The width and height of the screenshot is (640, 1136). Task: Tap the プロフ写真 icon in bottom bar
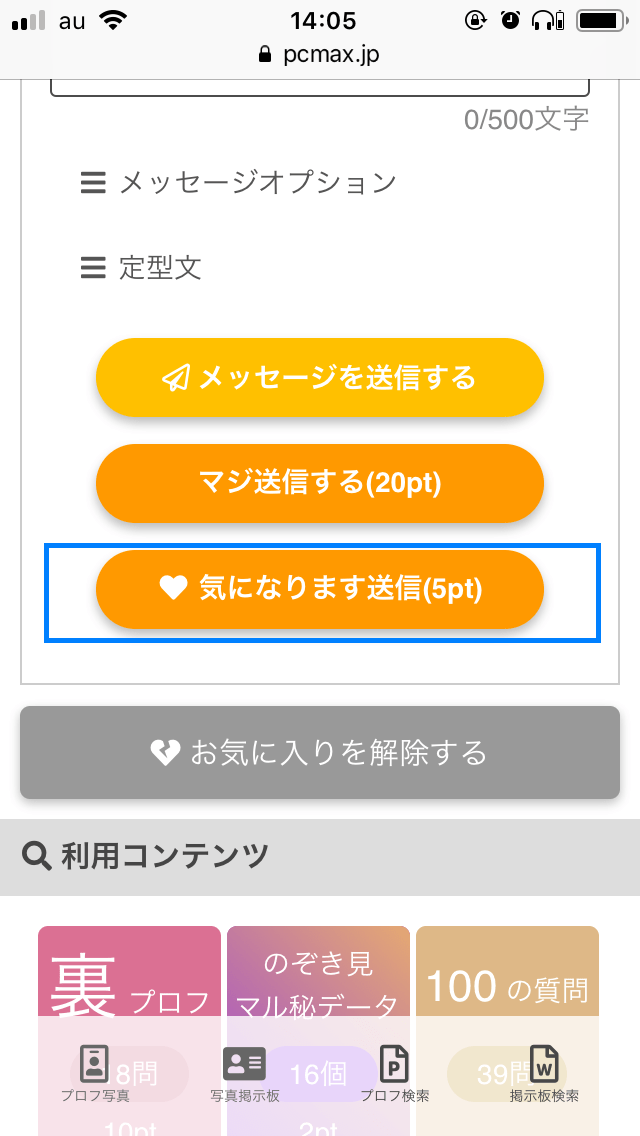click(x=95, y=1064)
